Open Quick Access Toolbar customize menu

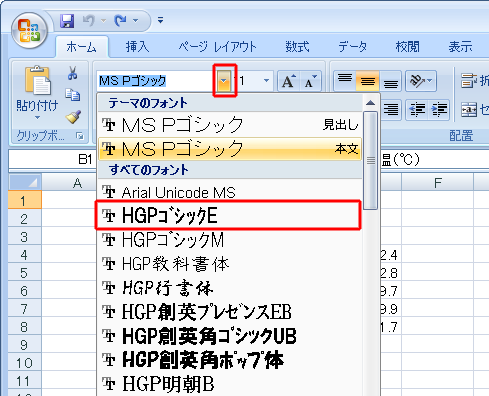click(160, 21)
